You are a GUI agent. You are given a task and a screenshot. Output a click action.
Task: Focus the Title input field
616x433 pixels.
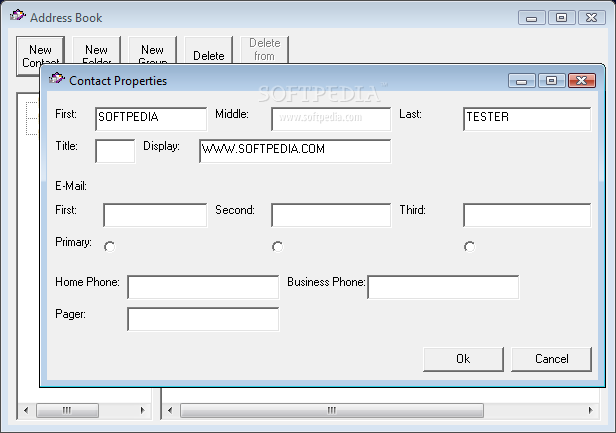click(115, 151)
